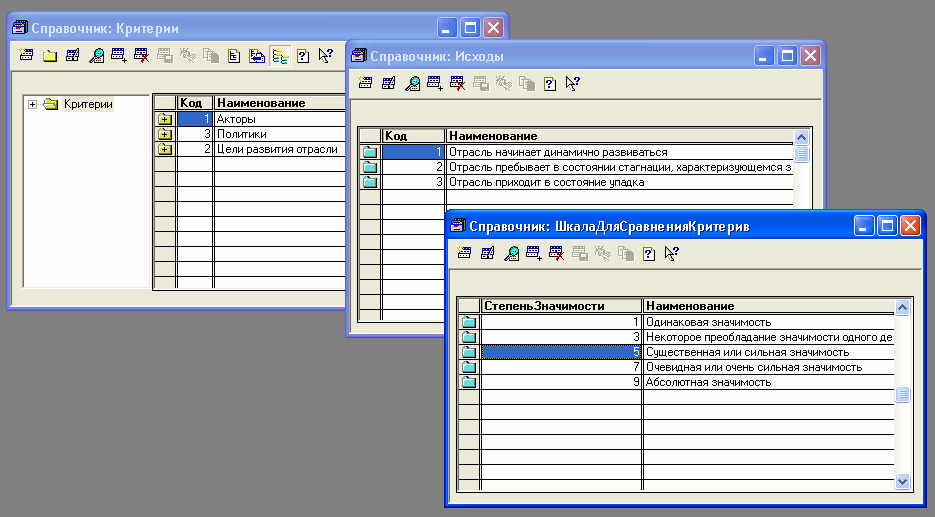Copy row icon in Критерии toolbar
This screenshot has height=517, width=935.
(x=119, y=55)
